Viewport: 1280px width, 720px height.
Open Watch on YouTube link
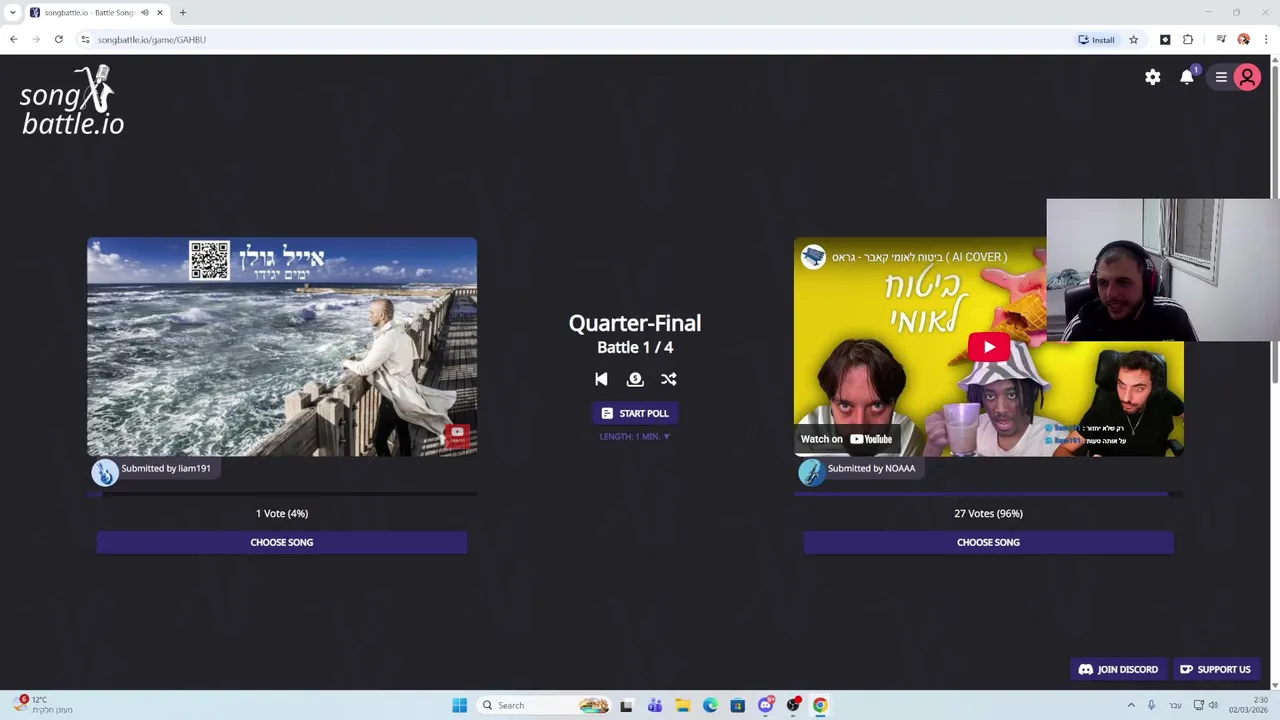click(846, 439)
